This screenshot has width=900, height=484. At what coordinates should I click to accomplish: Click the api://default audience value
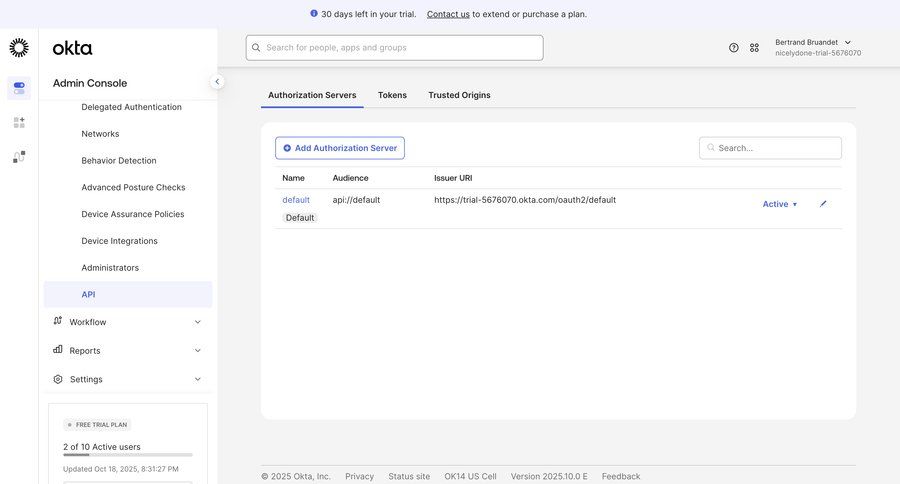point(356,200)
